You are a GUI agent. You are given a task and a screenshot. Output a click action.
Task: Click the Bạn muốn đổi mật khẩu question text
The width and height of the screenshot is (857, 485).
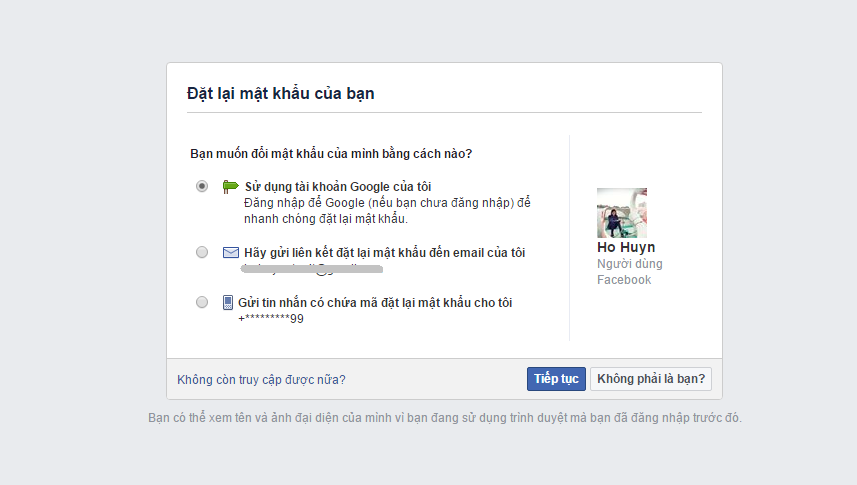click(x=331, y=154)
